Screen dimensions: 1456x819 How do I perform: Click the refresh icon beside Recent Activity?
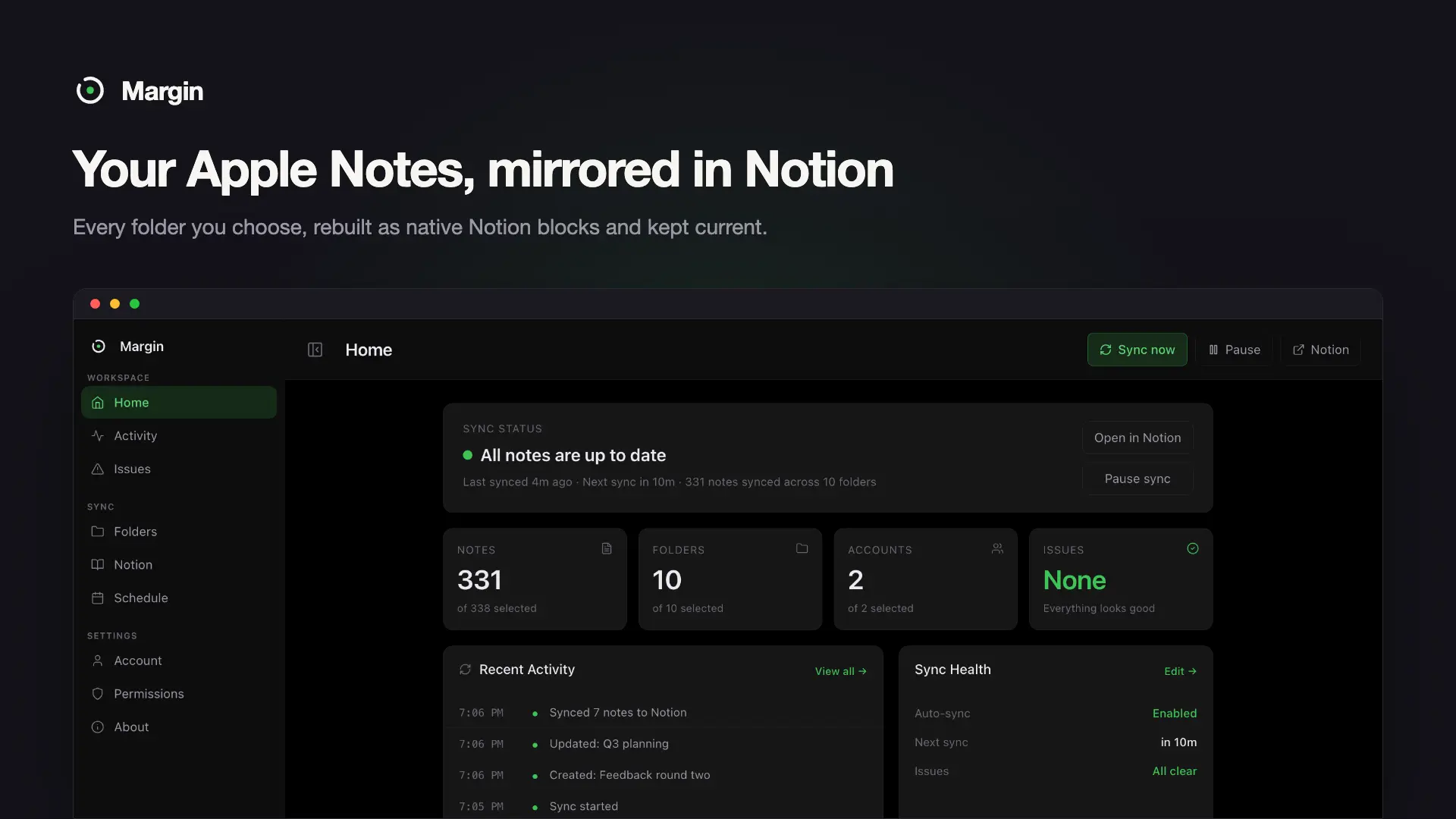tap(465, 670)
